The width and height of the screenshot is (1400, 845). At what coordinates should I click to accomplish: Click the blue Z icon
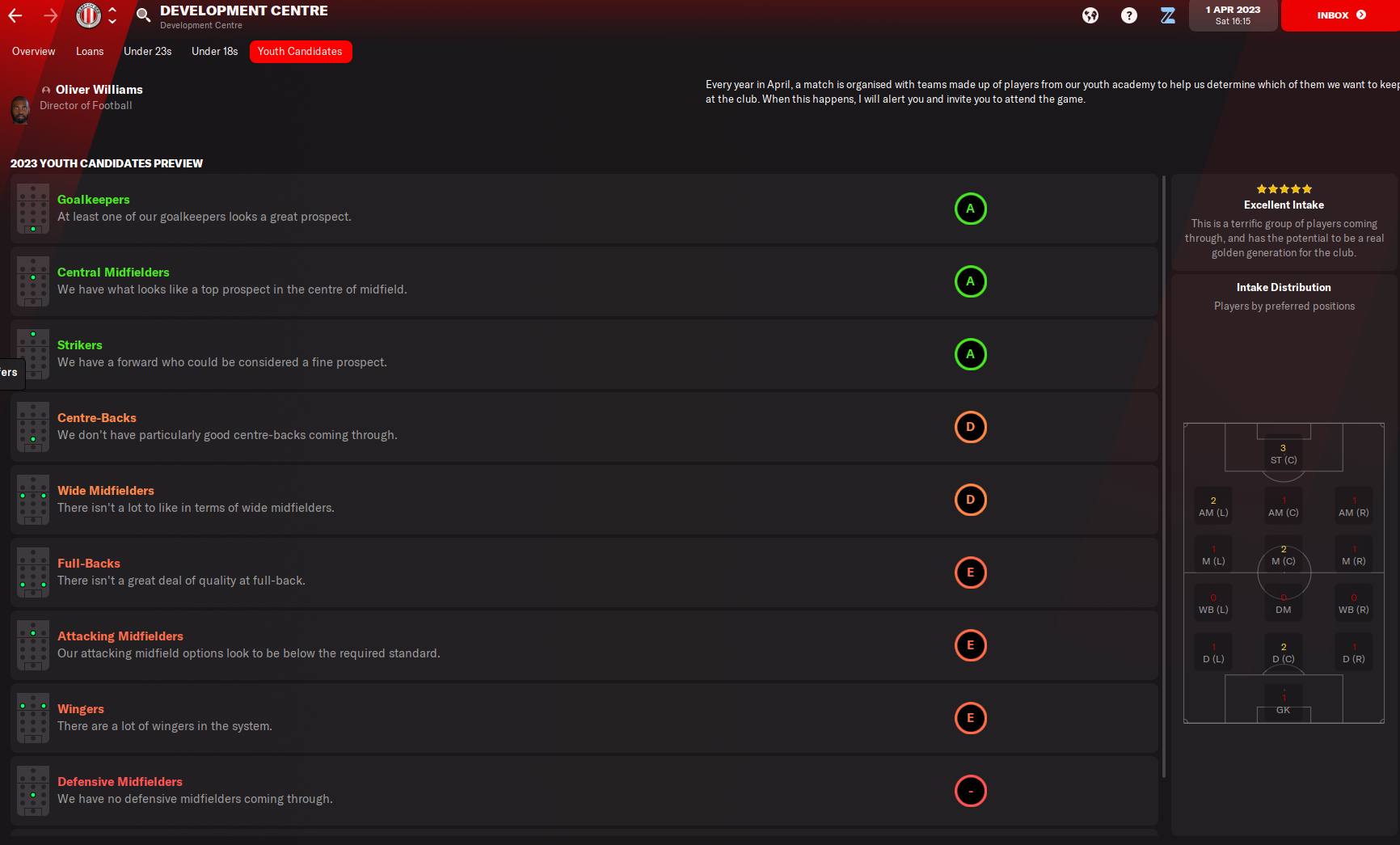coord(1168,15)
